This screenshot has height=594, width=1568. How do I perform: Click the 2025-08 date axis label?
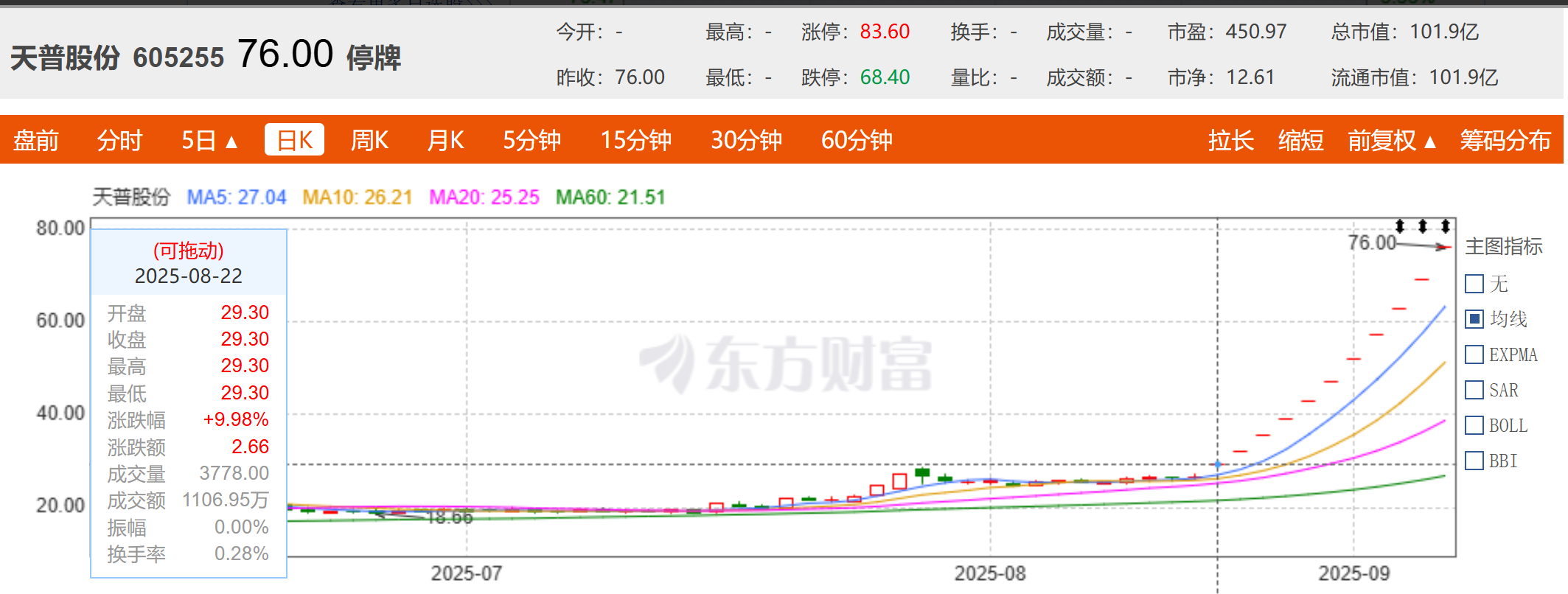990,573
